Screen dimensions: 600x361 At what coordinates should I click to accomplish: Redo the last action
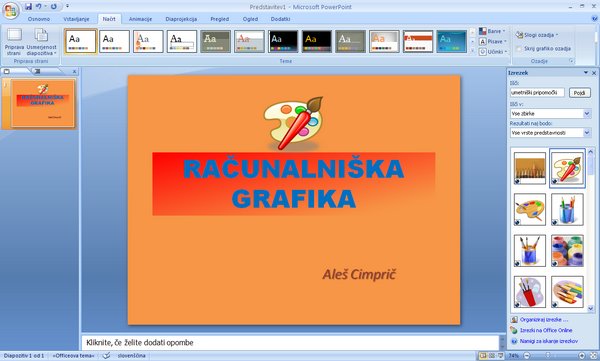(54, 7)
